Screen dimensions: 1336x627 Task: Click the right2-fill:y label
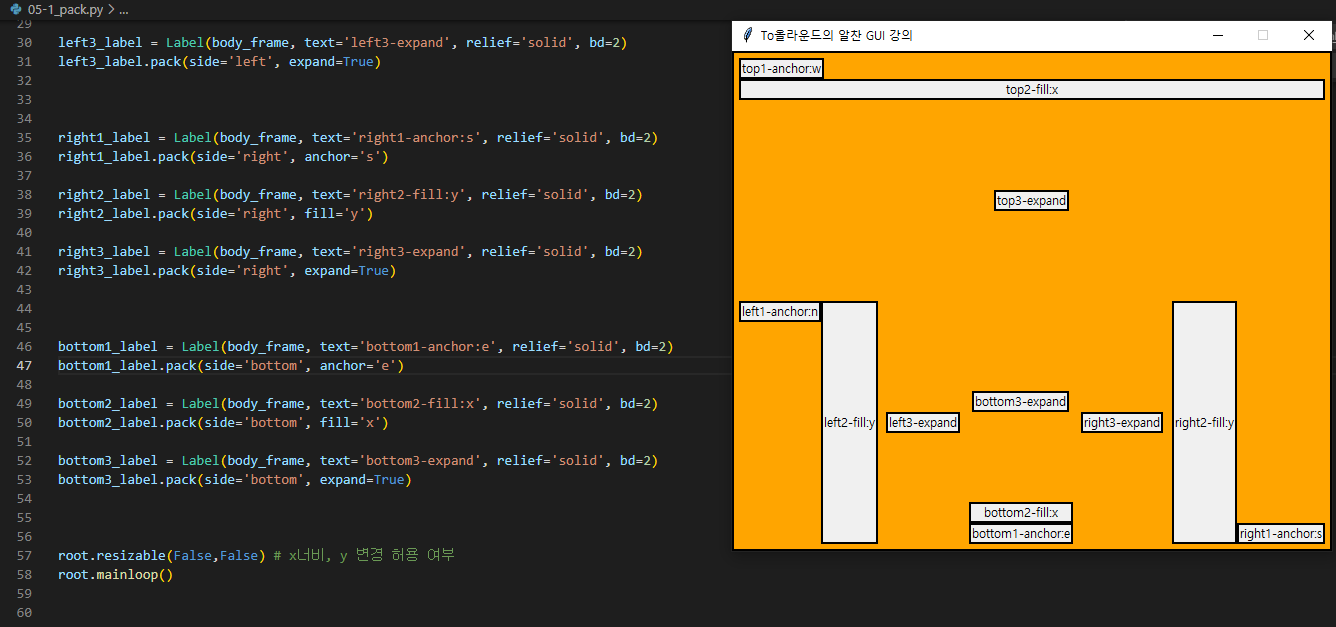(1204, 423)
